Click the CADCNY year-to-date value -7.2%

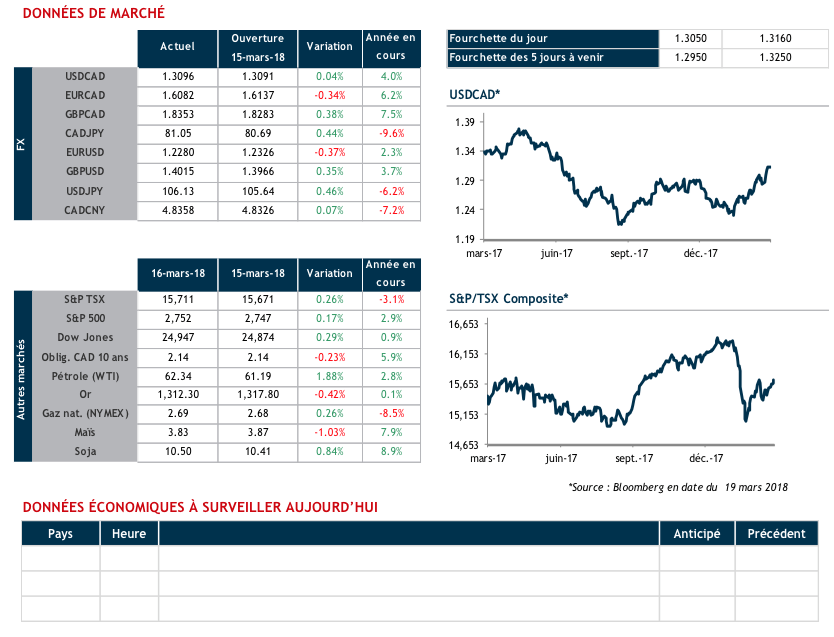[391, 210]
